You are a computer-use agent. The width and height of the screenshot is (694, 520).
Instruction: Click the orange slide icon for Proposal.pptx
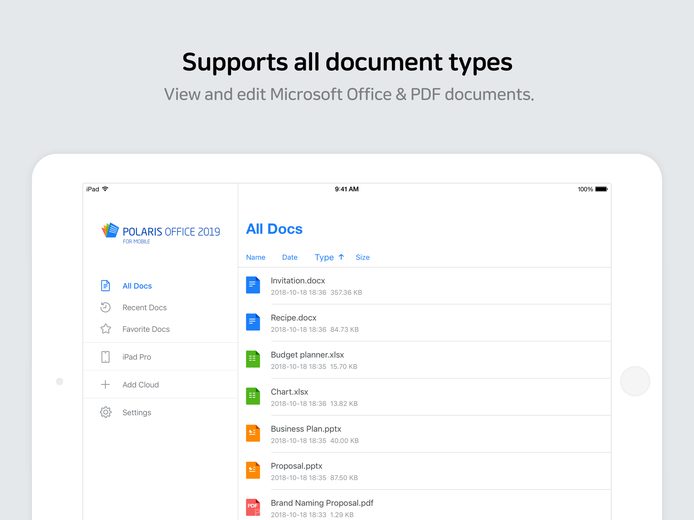[253, 470]
